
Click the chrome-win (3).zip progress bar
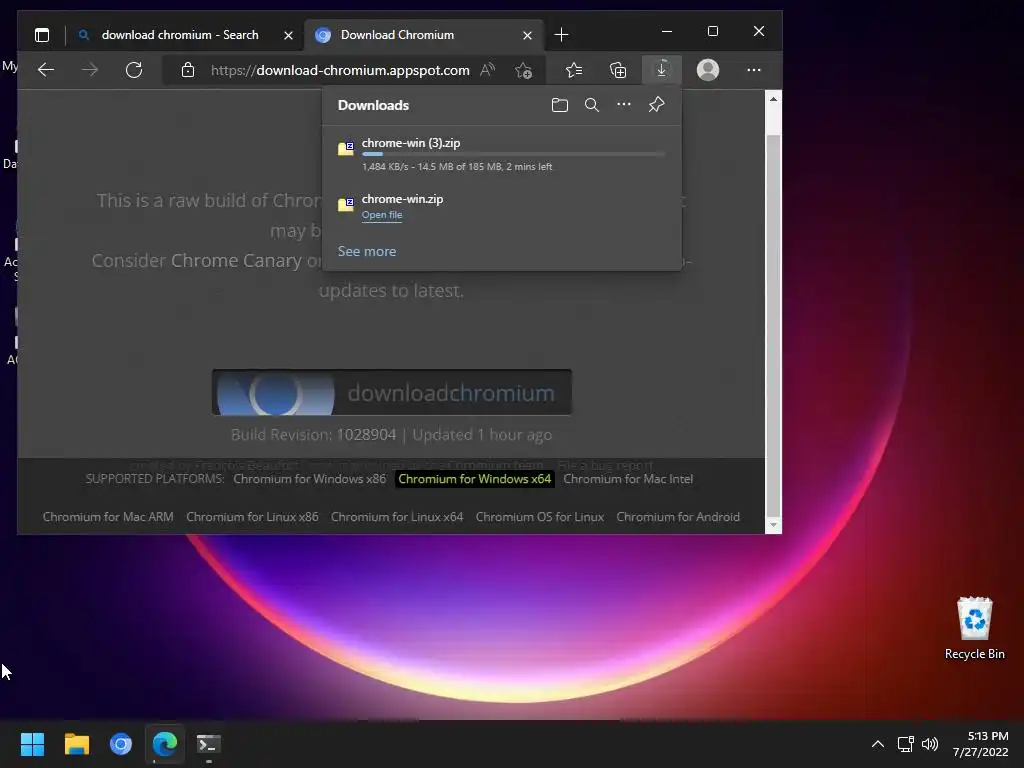[x=513, y=154]
